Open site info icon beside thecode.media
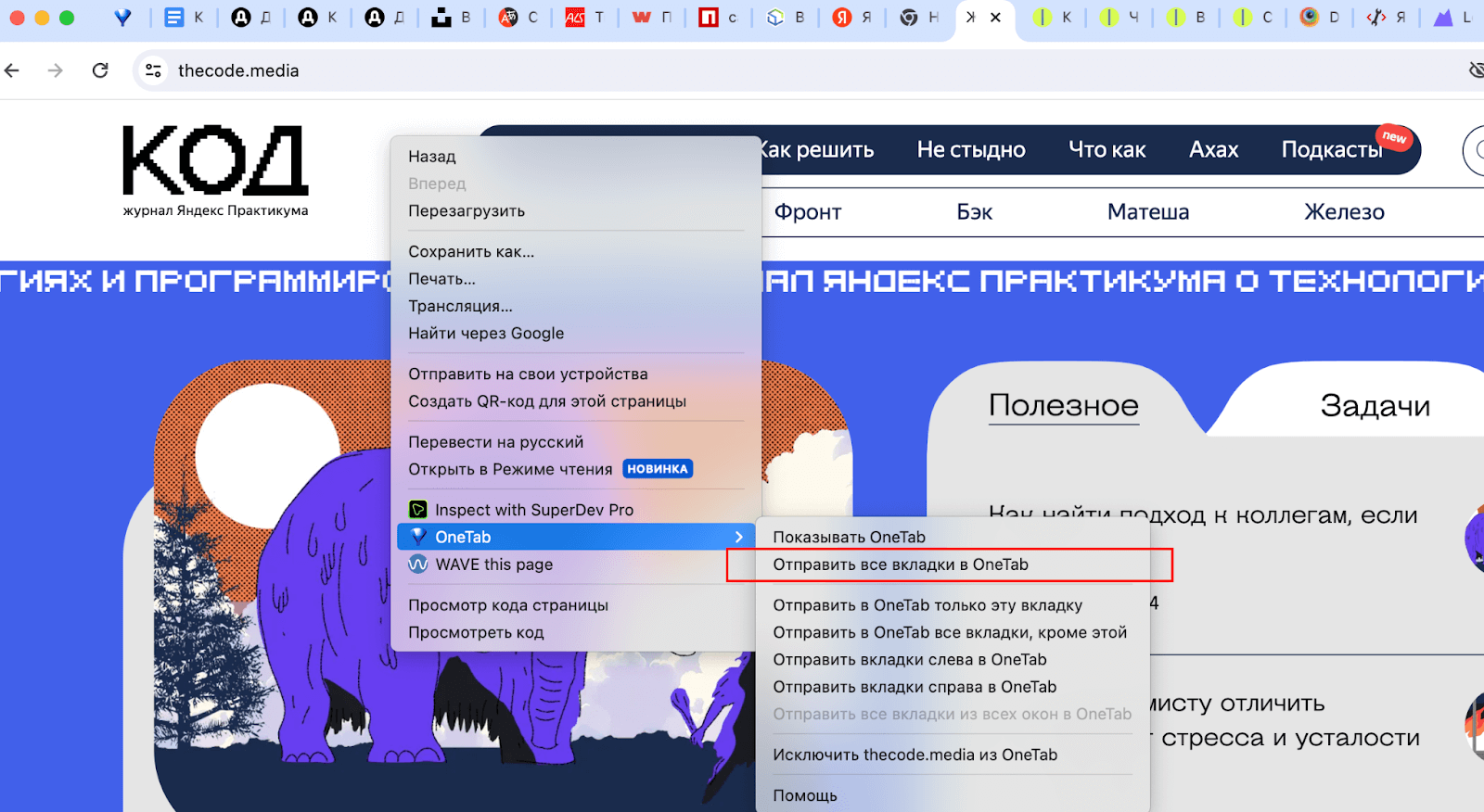 pos(154,70)
